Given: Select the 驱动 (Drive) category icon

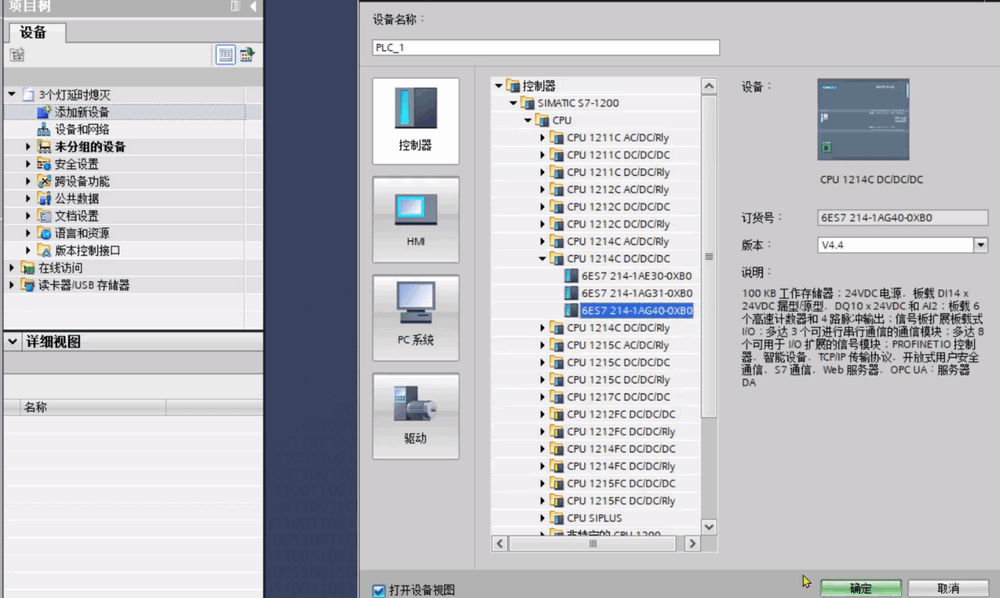Looking at the screenshot, I should 415,415.
